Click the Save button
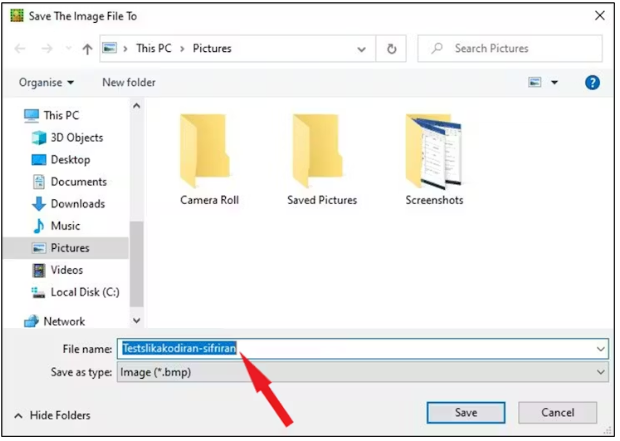620x441 pixels. coord(466,413)
